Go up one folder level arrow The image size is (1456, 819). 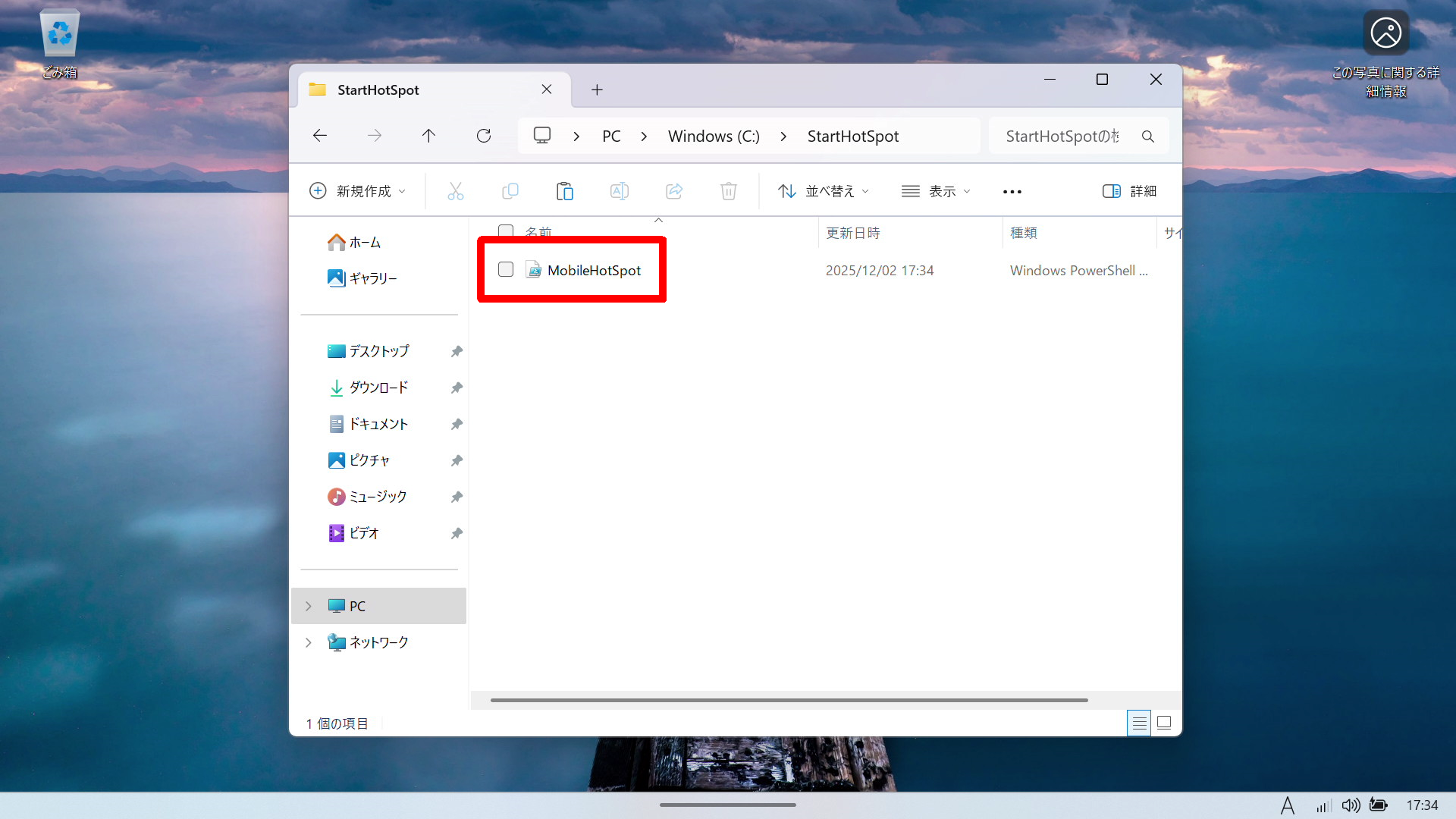pyautogui.click(x=428, y=136)
